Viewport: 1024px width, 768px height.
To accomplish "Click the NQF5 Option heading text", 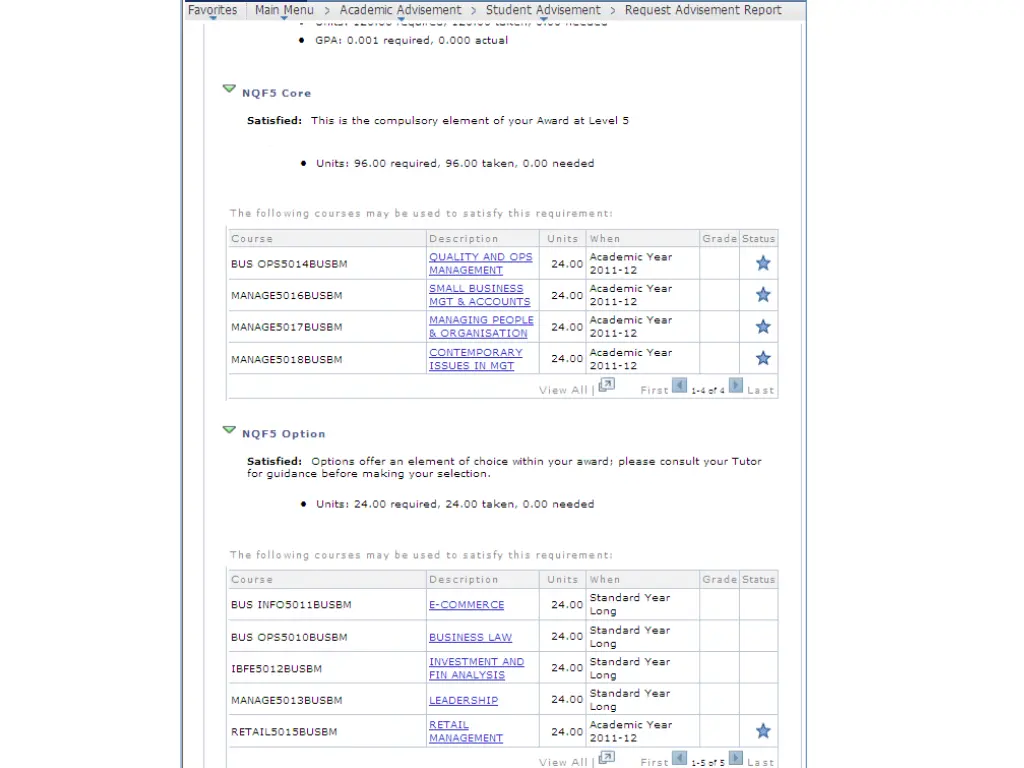I will (x=283, y=434).
